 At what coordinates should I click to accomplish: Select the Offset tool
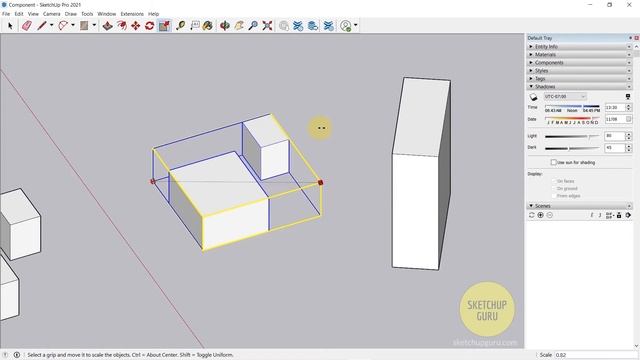[x=122, y=26]
